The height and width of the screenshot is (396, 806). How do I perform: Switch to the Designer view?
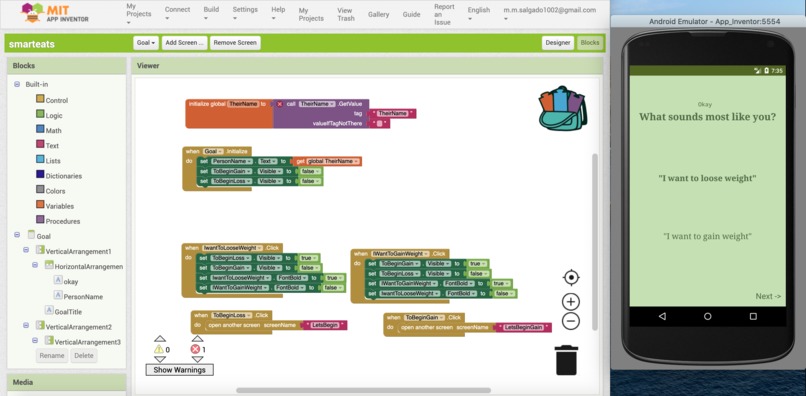[x=558, y=43]
